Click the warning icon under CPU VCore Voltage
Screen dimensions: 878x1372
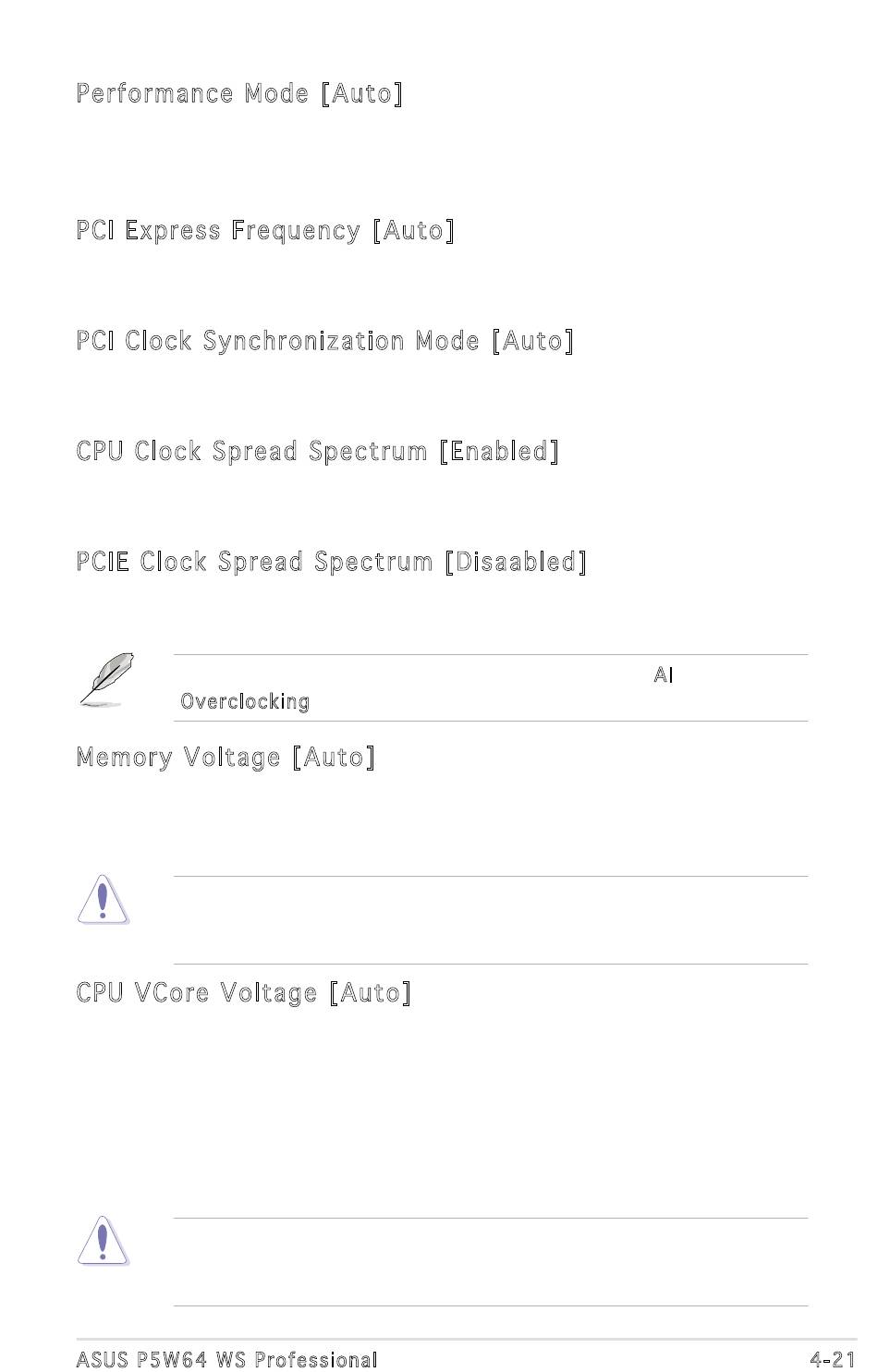(x=103, y=1240)
